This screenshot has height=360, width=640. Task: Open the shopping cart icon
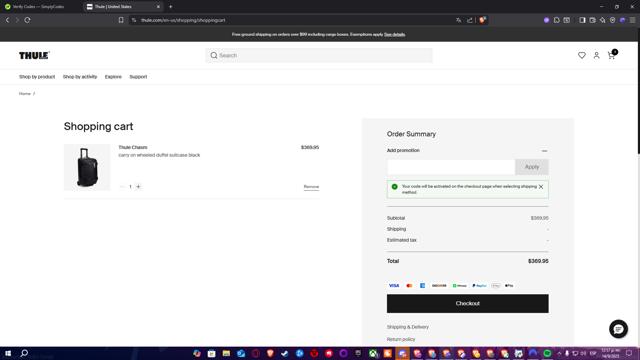(611, 56)
